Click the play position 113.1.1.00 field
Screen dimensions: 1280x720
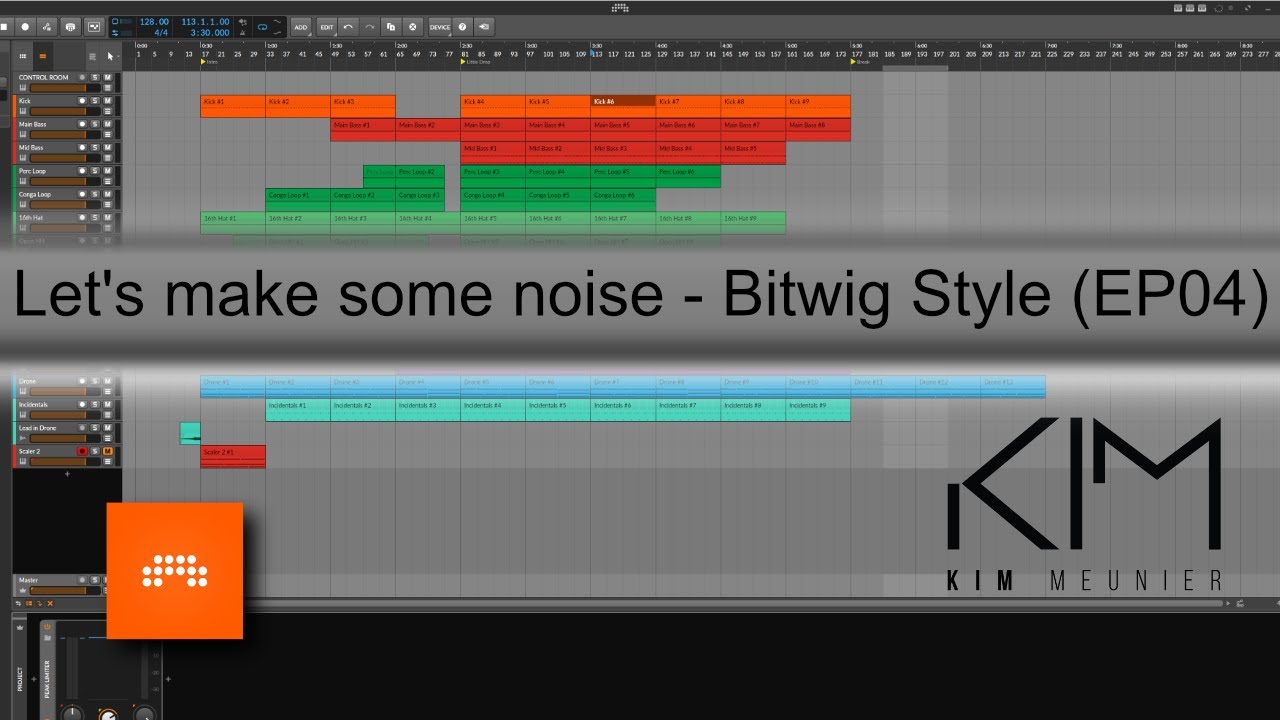click(x=205, y=22)
